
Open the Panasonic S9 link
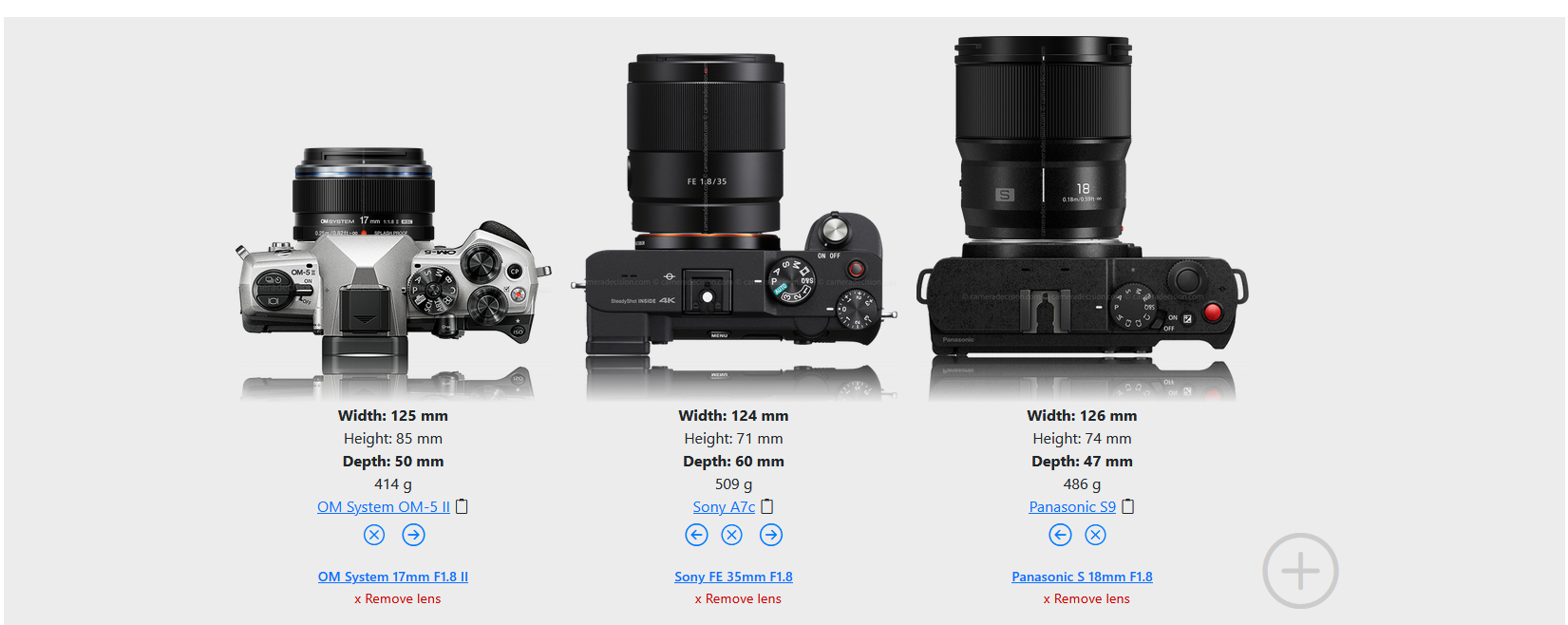(x=1072, y=507)
